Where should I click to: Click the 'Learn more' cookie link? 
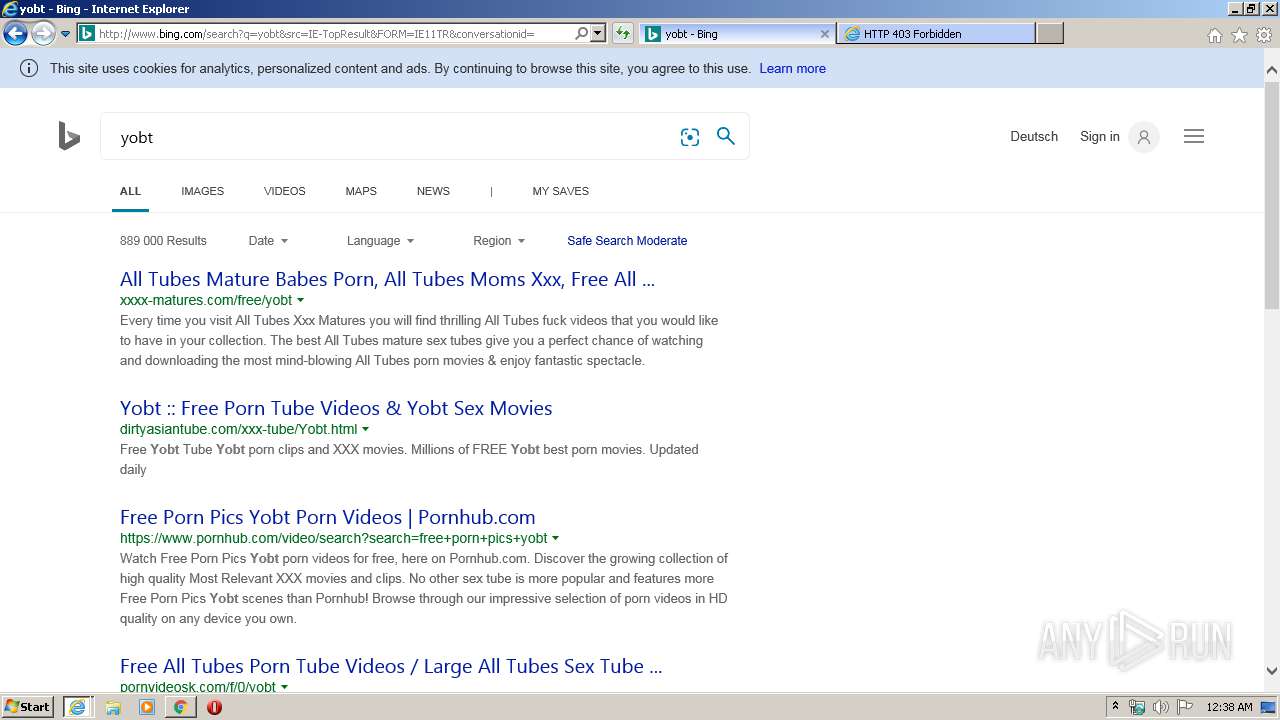tap(792, 69)
